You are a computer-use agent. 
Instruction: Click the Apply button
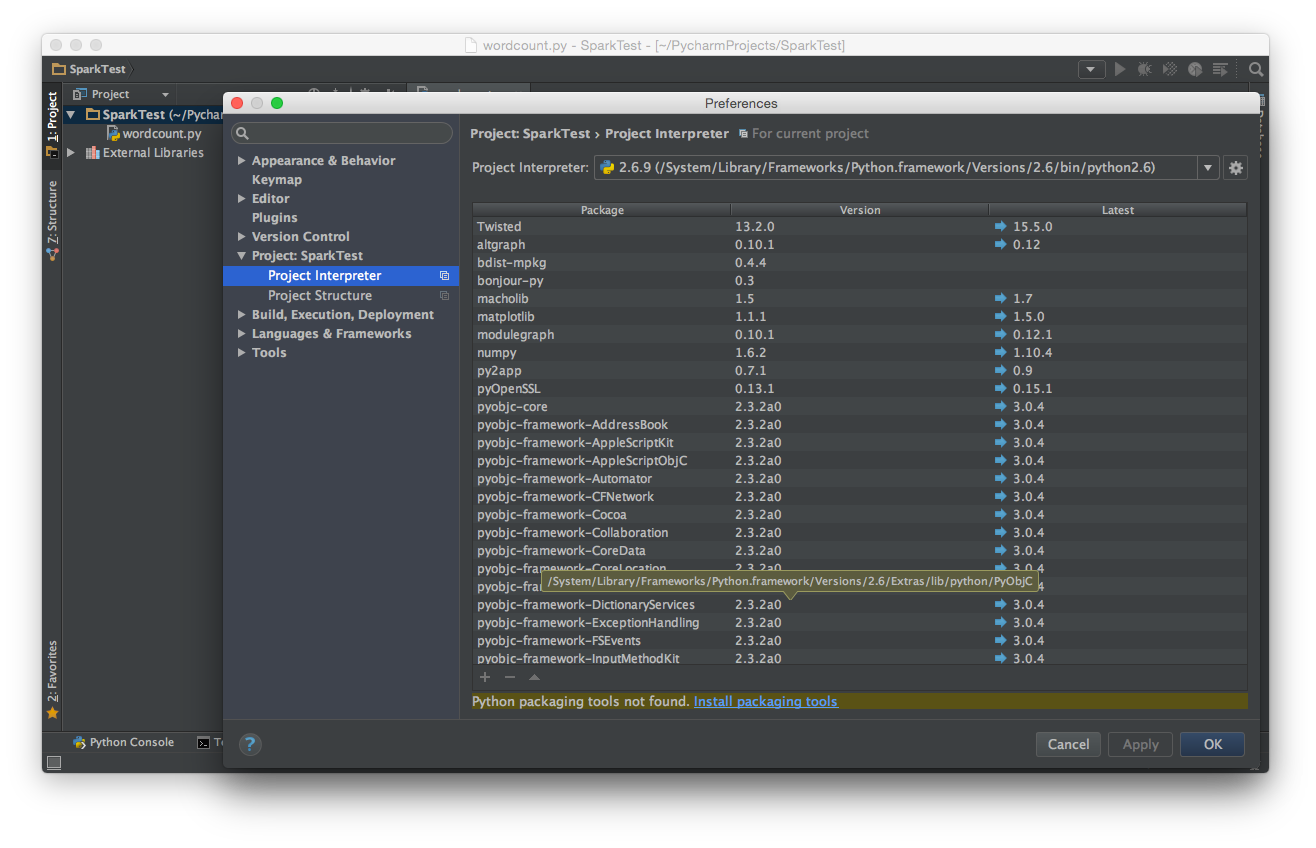1140,744
